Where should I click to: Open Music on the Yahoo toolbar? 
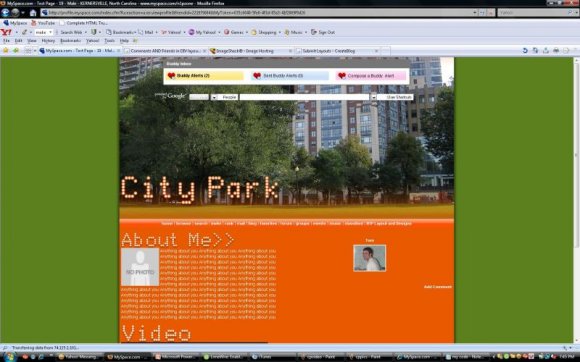[x=293, y=32]
